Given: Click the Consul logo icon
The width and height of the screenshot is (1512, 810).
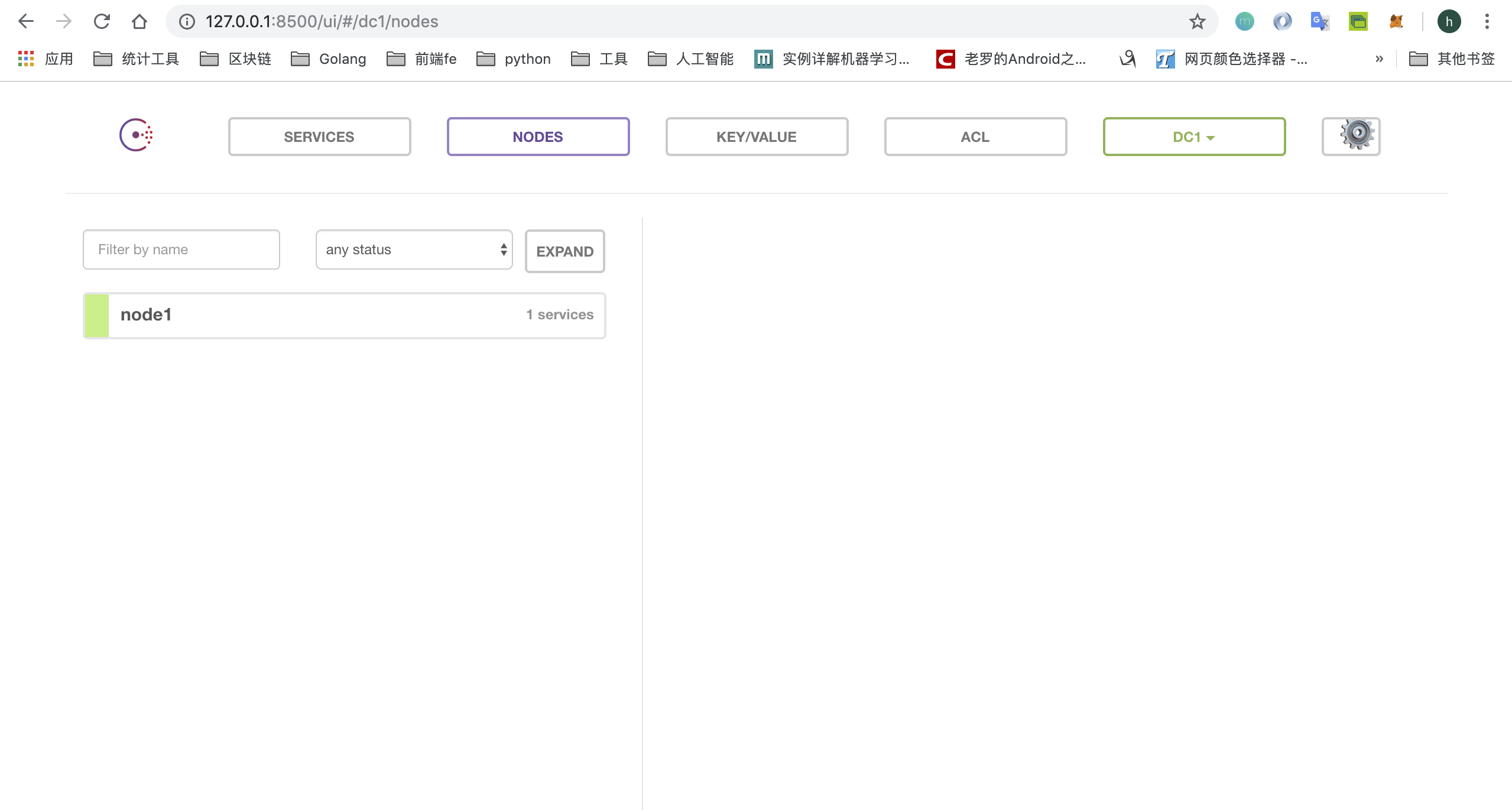Looking at the screenshot, I should 136,135.
